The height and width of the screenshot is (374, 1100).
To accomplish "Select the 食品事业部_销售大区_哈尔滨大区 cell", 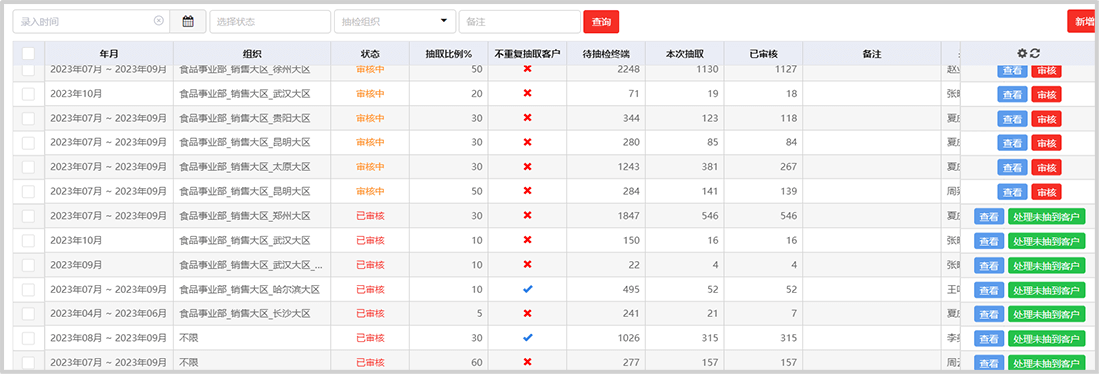I will pos(252,289).
